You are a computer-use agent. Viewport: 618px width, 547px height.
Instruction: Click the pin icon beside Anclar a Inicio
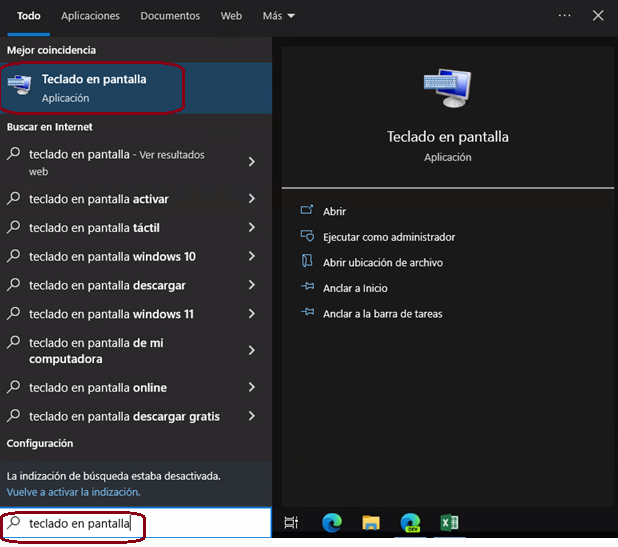(307, 287)
